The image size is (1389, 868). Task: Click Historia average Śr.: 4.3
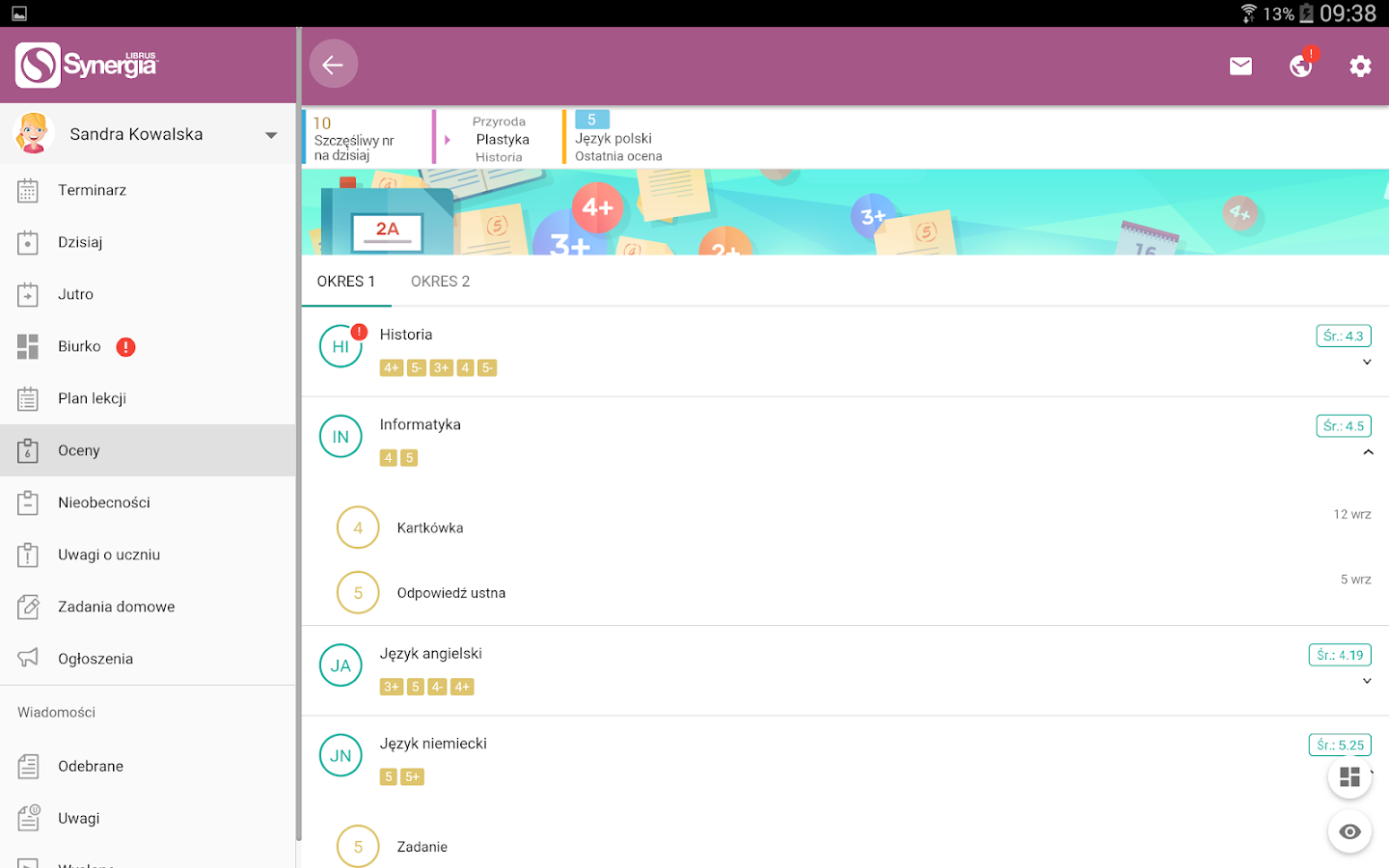[1344, 336]
